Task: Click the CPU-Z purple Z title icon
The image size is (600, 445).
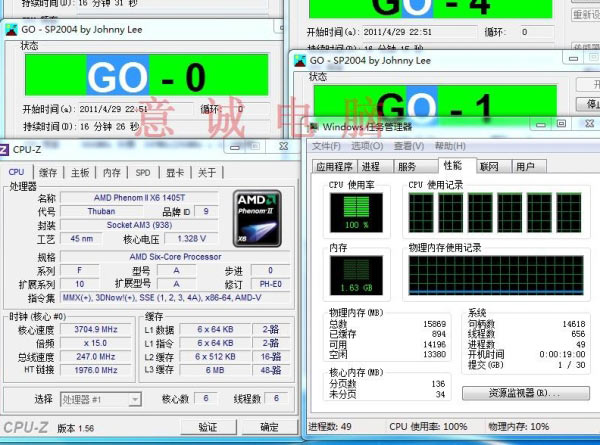Action: (3, 150)
